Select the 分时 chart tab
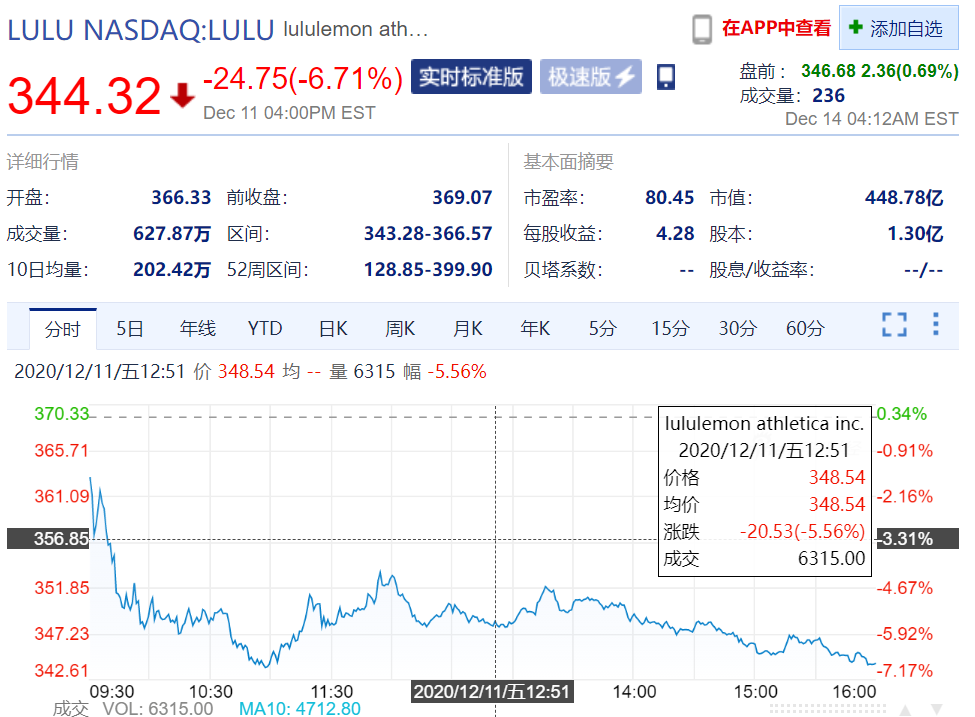 pyautogui.click(x=62, y=328)
